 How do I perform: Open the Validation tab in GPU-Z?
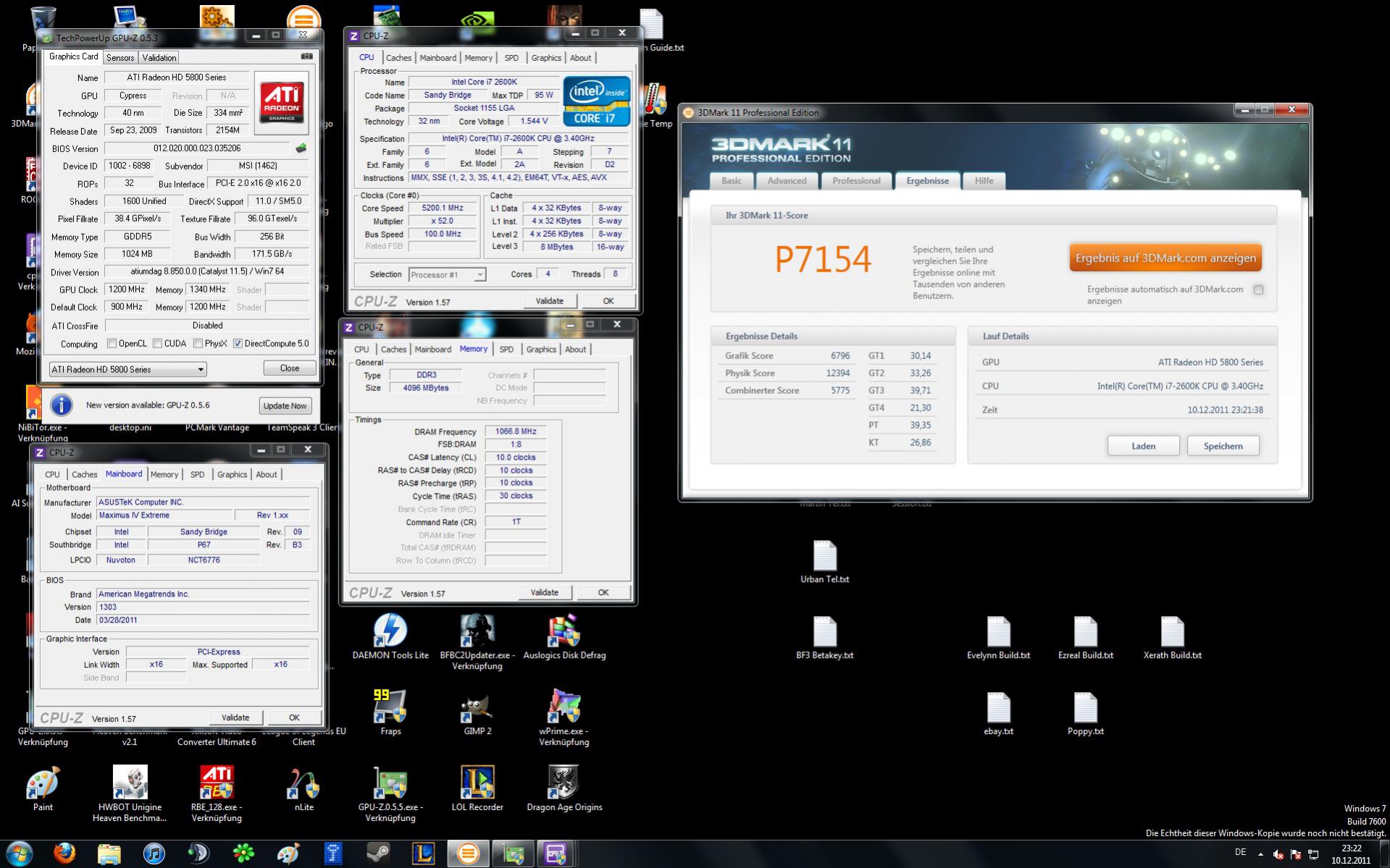159,58
